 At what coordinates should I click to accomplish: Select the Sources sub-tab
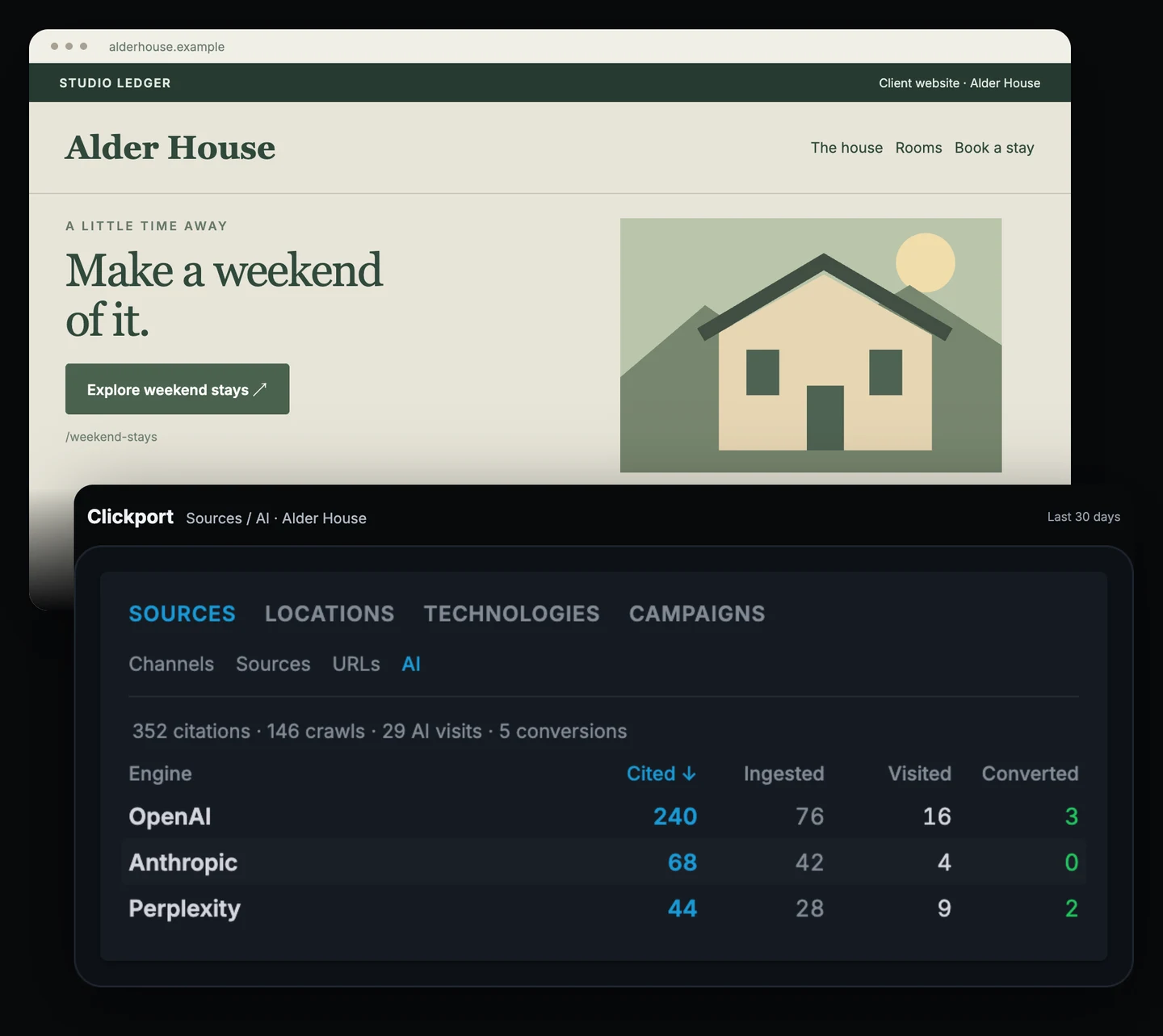(273, 664)
